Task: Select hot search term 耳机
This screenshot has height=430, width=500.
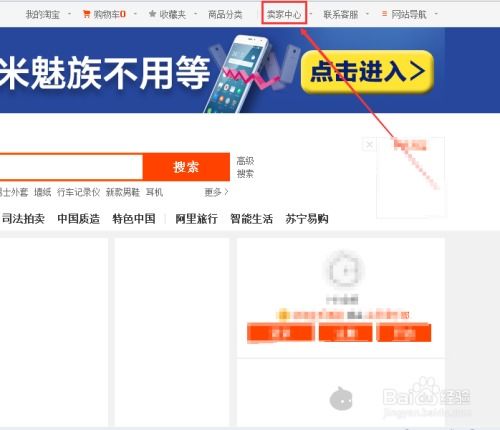Action: [154, 192]
